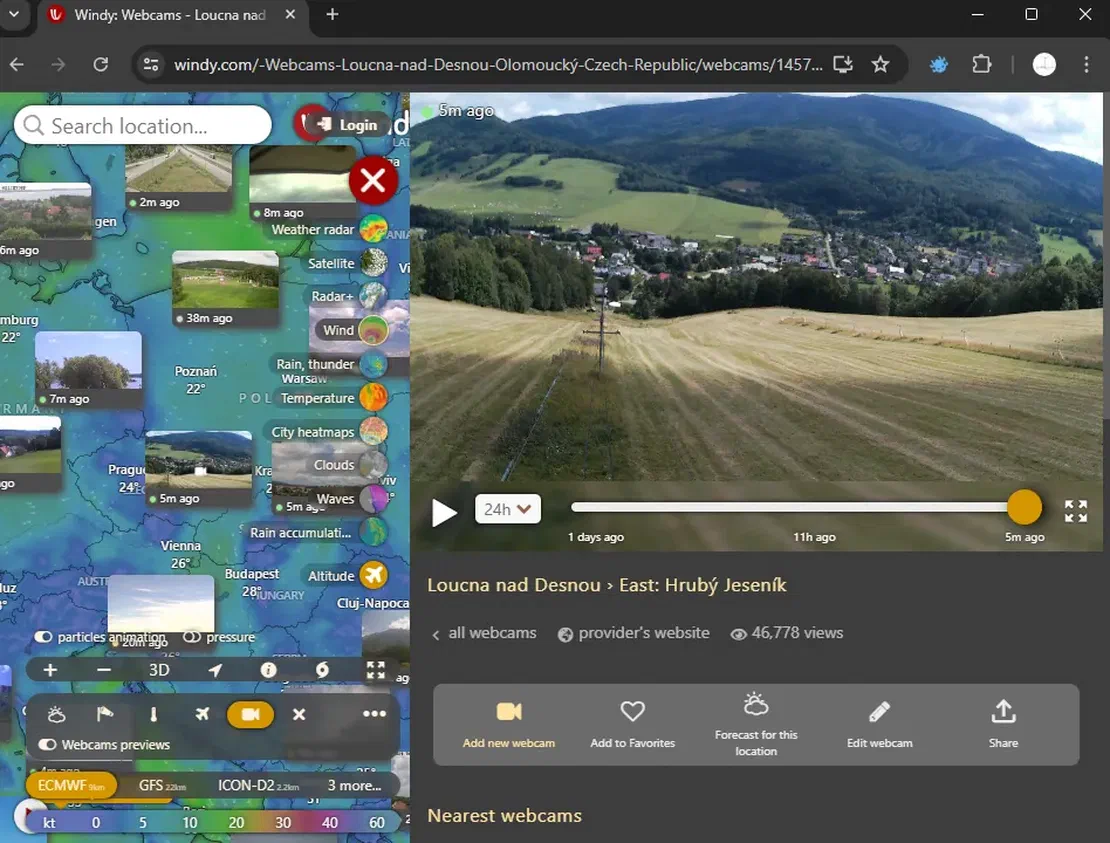Switch to the Temperature layer icon

[x=374, y=398]
